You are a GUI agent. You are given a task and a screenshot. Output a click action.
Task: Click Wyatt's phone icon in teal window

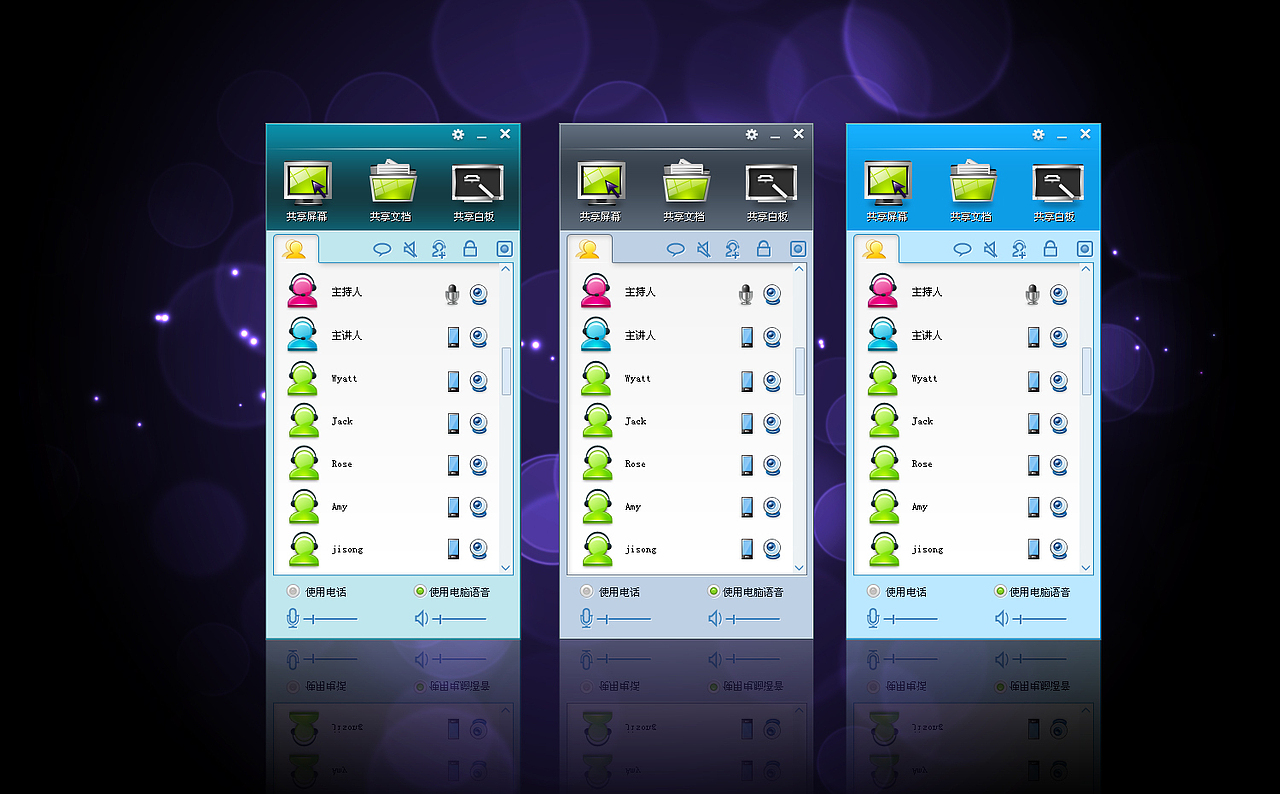[x=453, y=381]
